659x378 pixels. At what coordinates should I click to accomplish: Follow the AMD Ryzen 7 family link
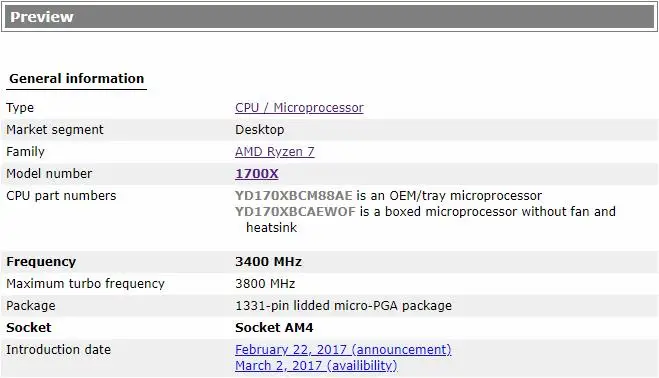(274, 151)
